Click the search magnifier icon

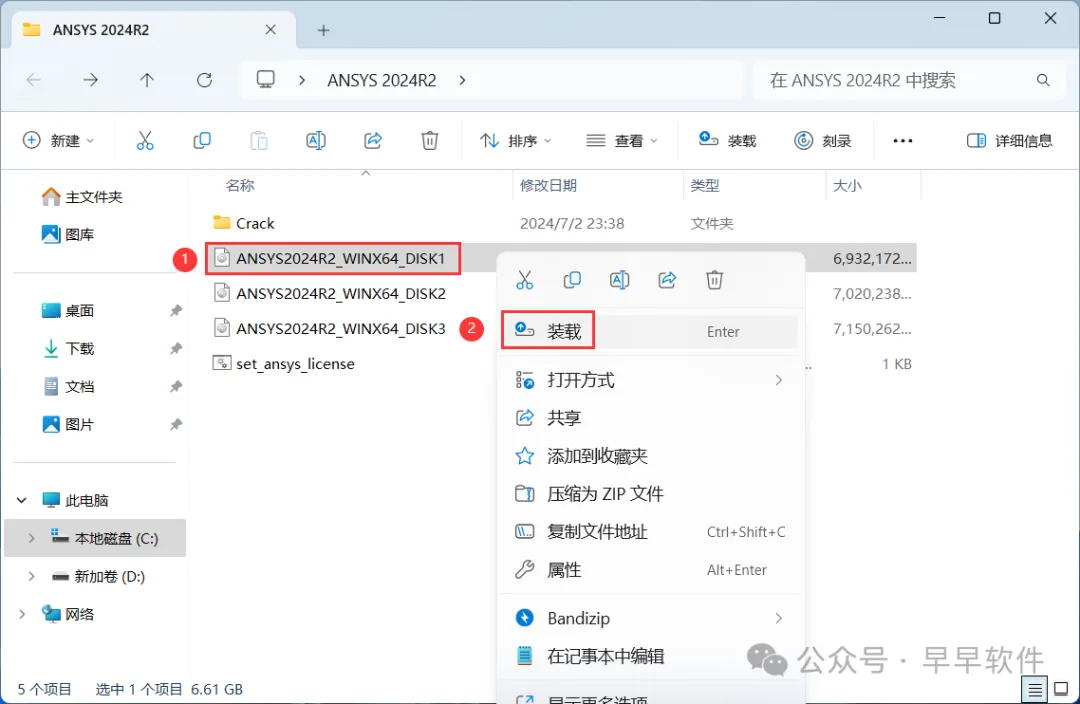point(1043,81)
